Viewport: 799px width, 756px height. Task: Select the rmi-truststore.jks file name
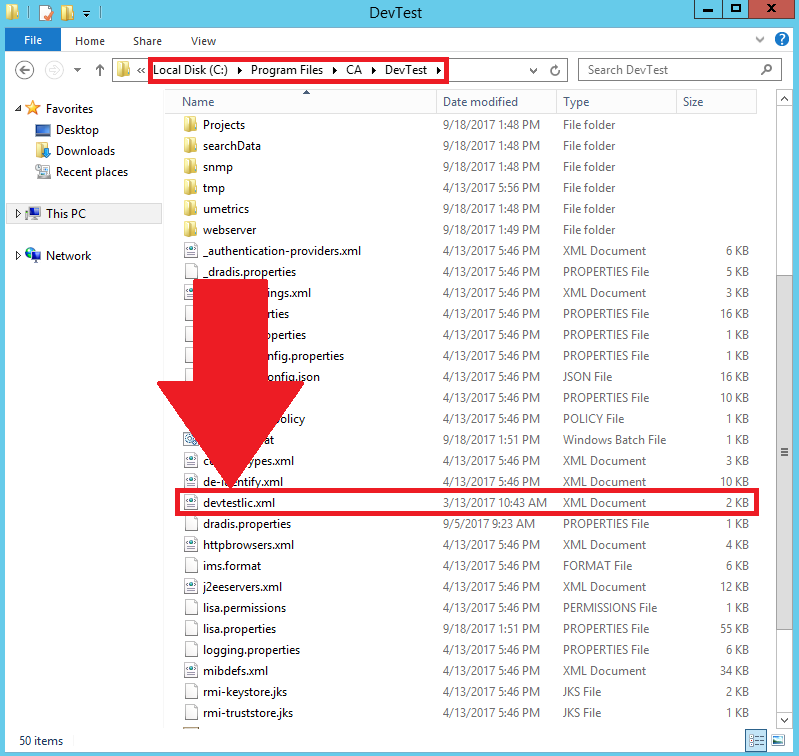tap(248, 713)
